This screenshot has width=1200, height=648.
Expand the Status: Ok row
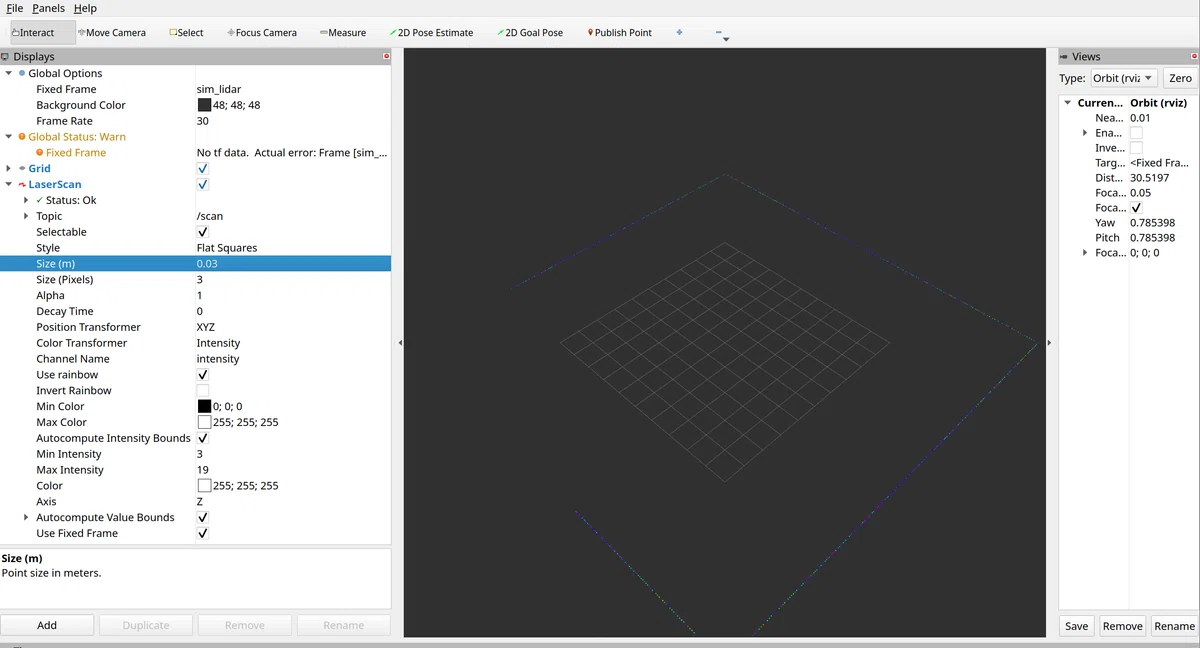(x=27, y=200)
